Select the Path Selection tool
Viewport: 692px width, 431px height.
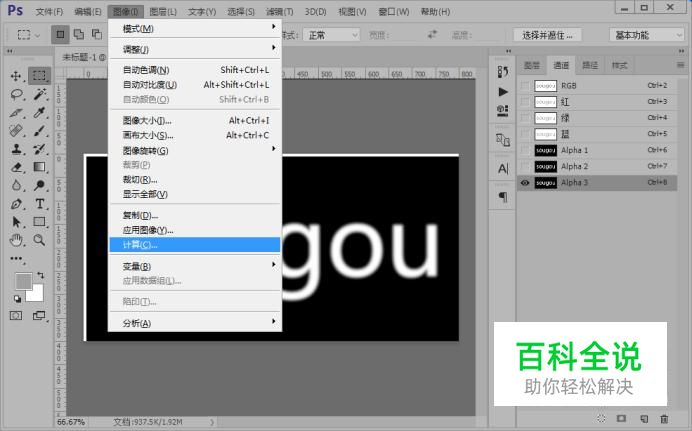coord(16,222)
